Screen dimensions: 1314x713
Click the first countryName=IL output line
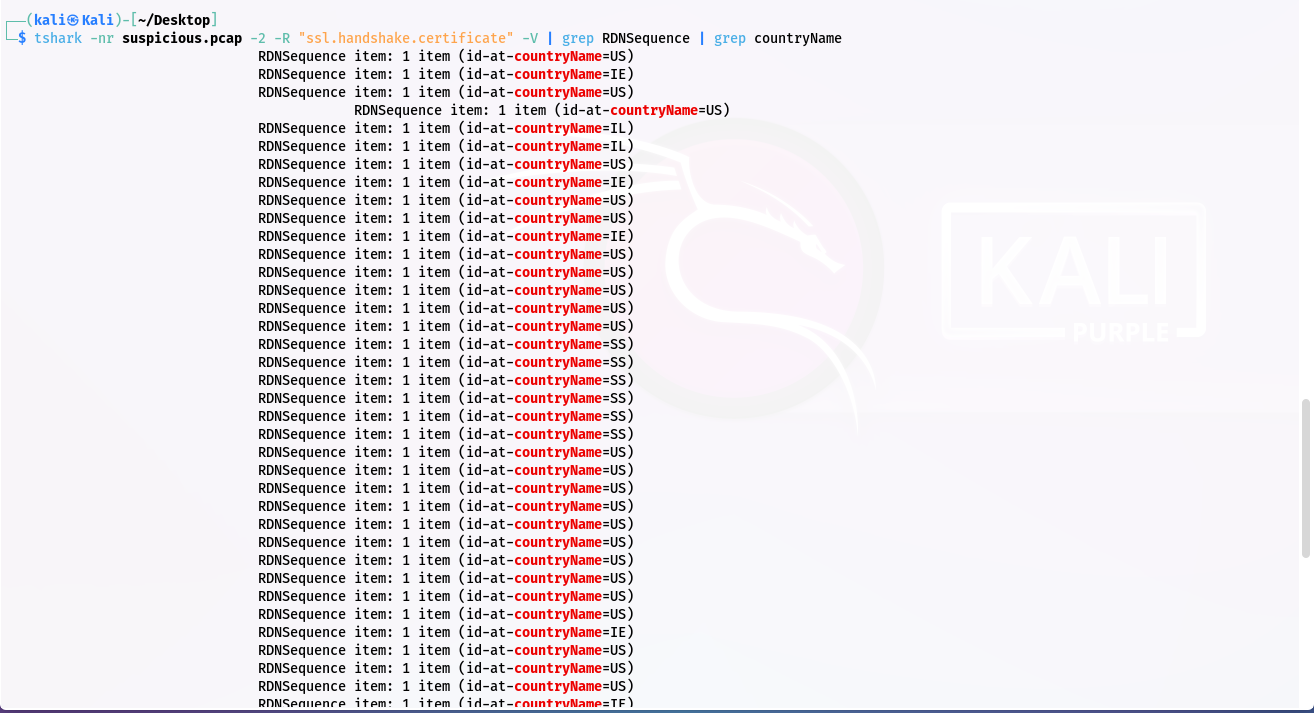446,128
